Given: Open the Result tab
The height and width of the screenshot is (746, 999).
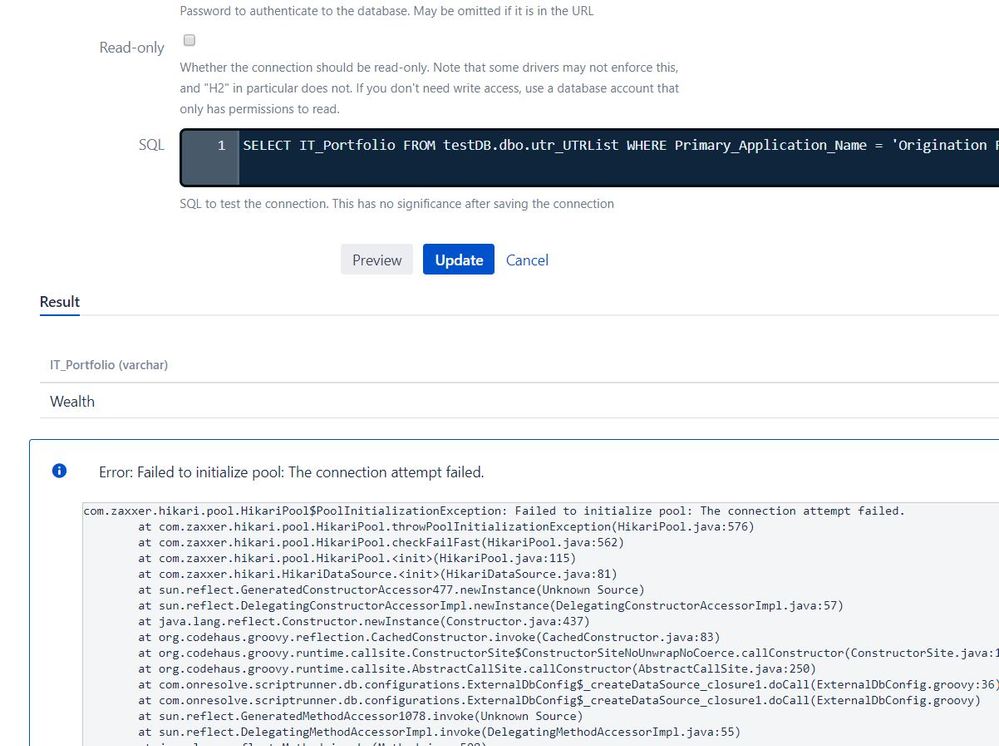Looking at the screenshot, I should (60, 302).
